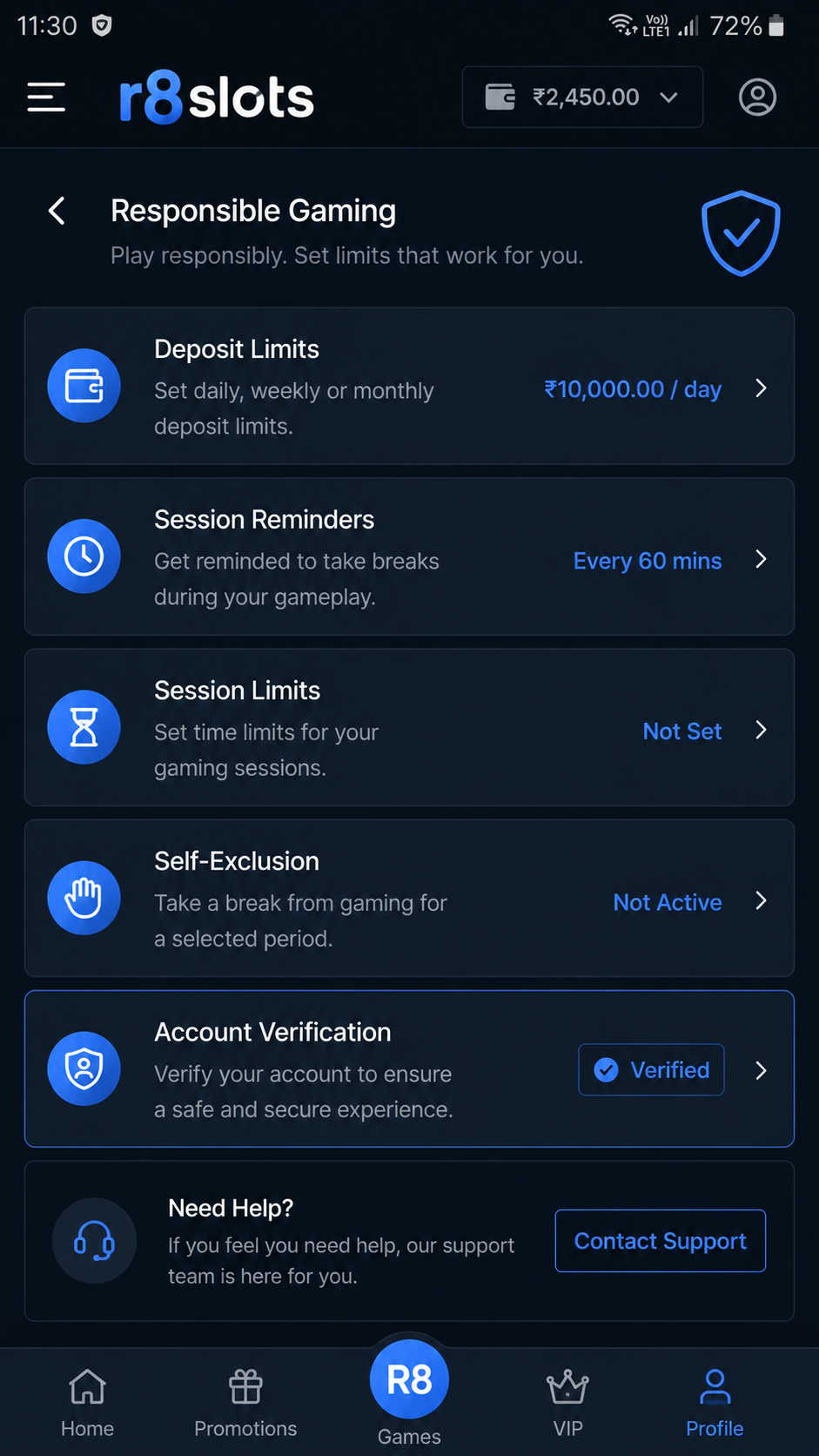819x1456 pixels.
Task: Tap the Deposit Limits wallet icon
Action: (84, 386)
